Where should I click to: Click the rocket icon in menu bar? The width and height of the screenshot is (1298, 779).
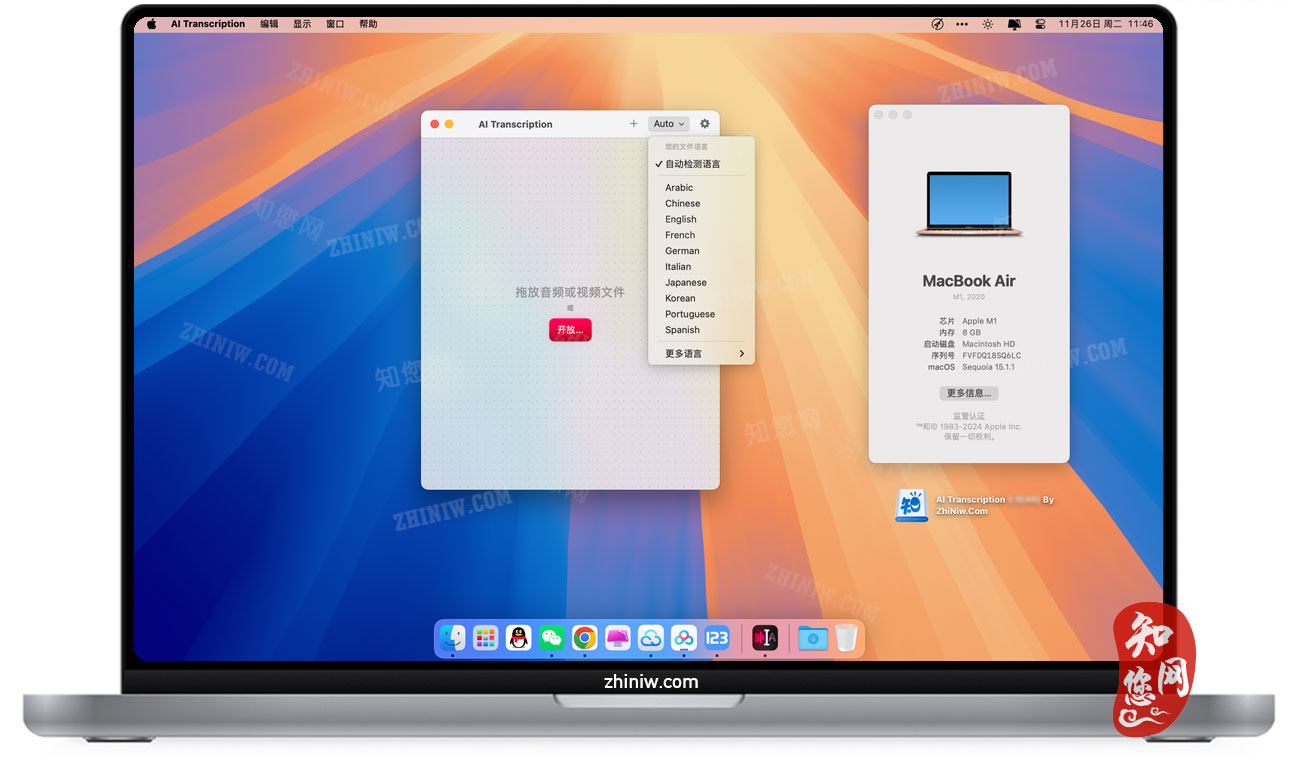[937, 24]
